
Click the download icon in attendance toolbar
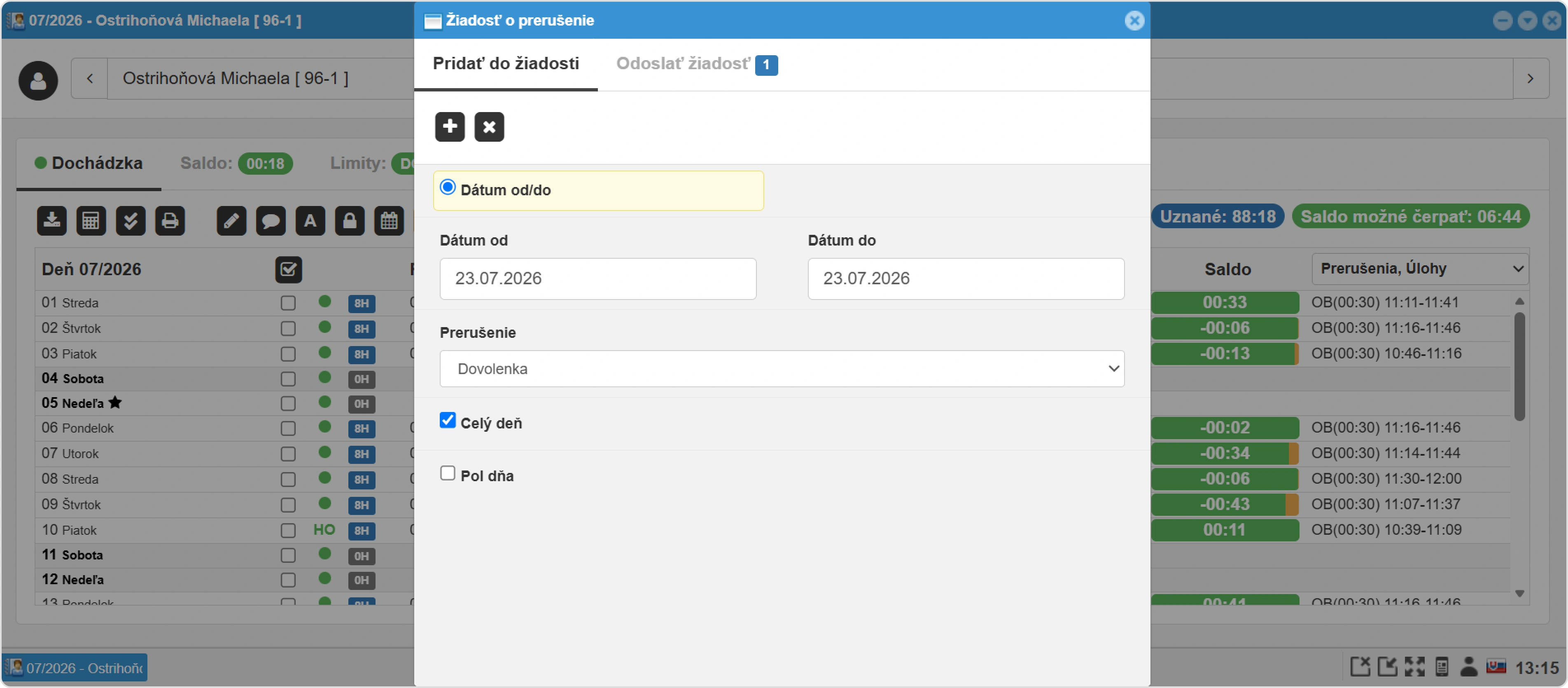click(52, 220)
